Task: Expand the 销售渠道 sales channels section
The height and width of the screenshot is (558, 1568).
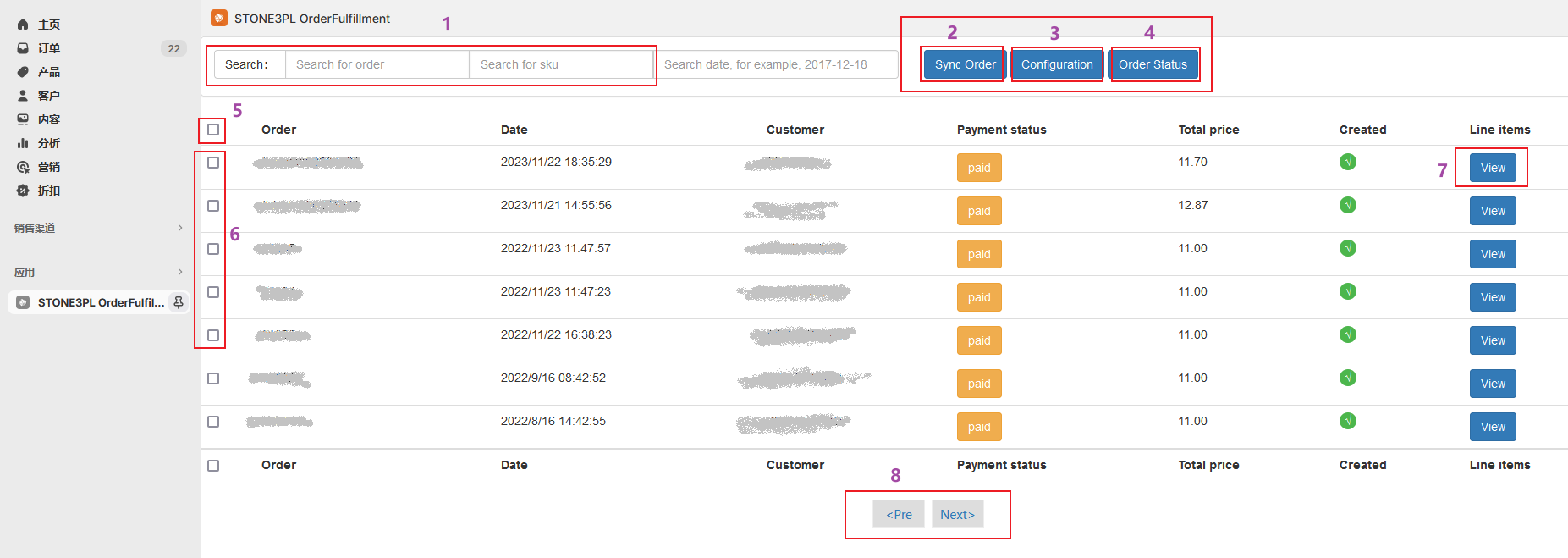Action: (179, 228)
